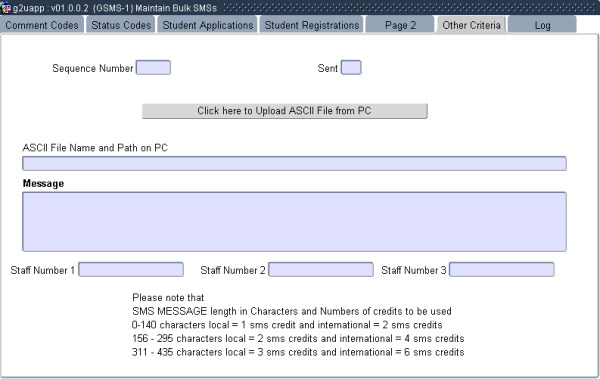Select the Student Applications tab

[x=208, y=25]
